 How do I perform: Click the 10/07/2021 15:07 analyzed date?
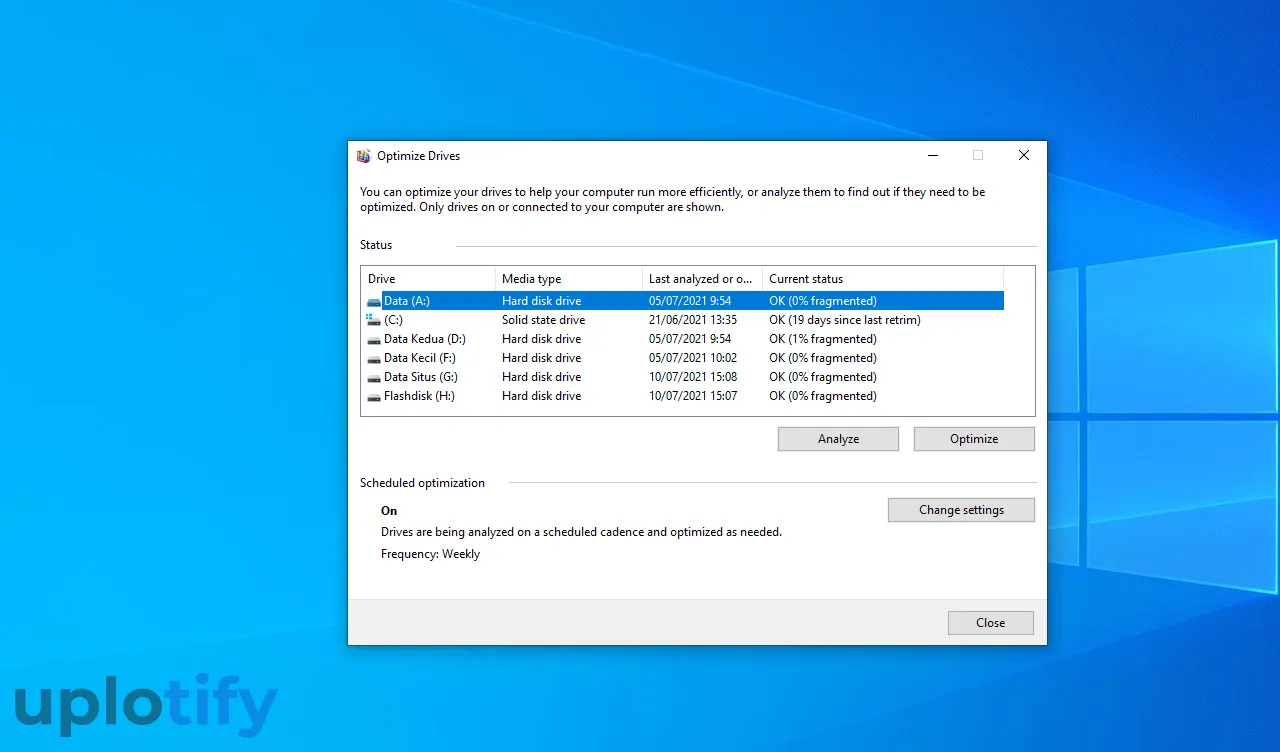pyautogui.click(x=693, y=396)
